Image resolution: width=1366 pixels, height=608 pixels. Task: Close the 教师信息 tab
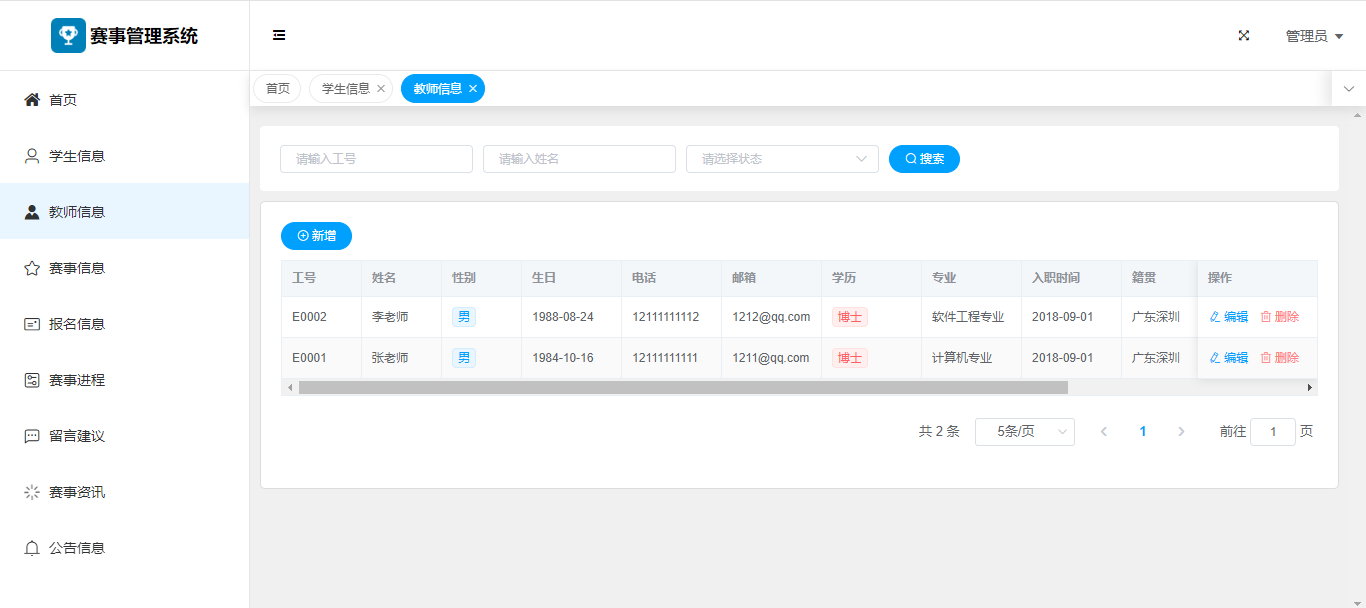coord(473,89)
